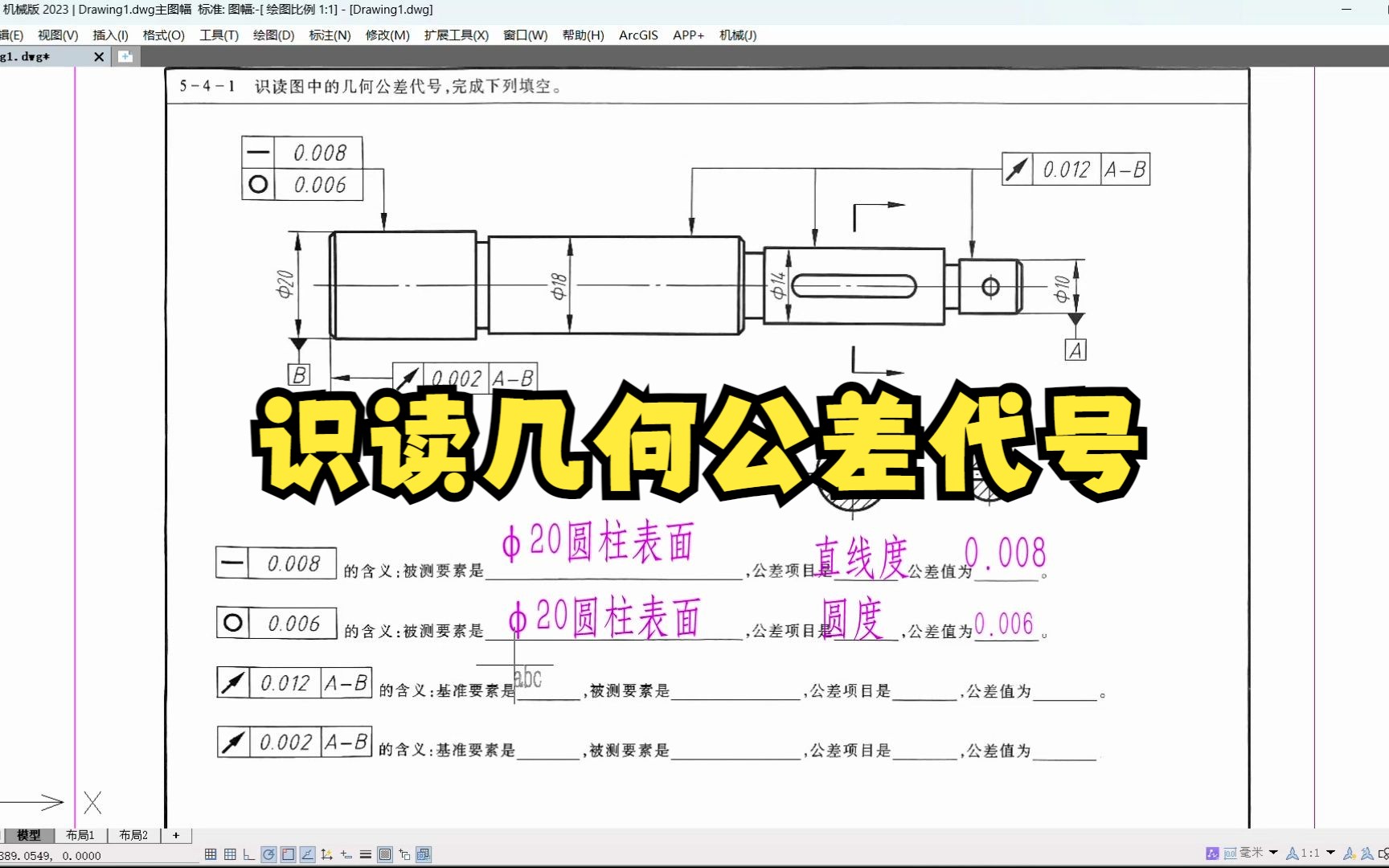Open the APP+ menu
Viewport: 1389px width, 868px height.
click(688, 35)
